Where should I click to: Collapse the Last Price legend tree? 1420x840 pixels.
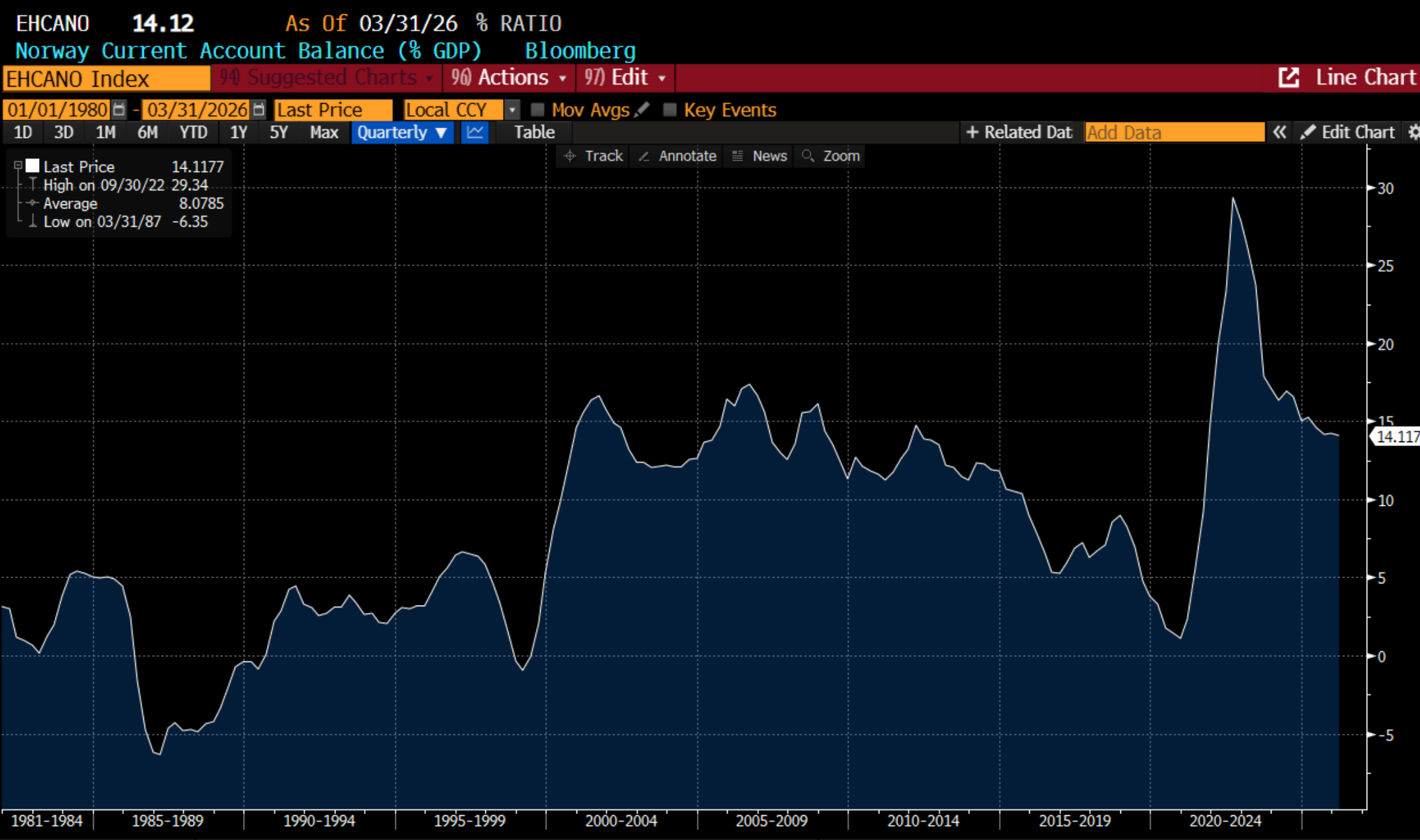coord(18,166)
